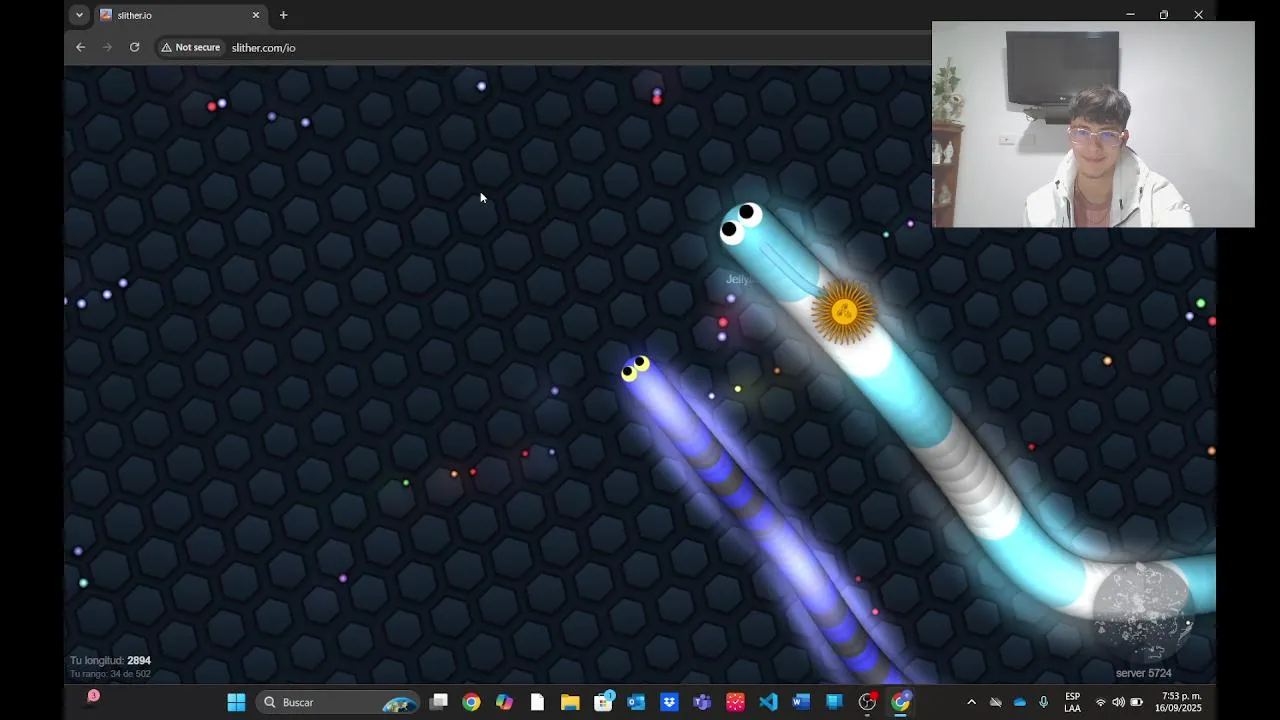Image resolution: width=1280 pixels, height=720 pixels.
Task: Open Task View from taskbar
Action: click(439, 702)
